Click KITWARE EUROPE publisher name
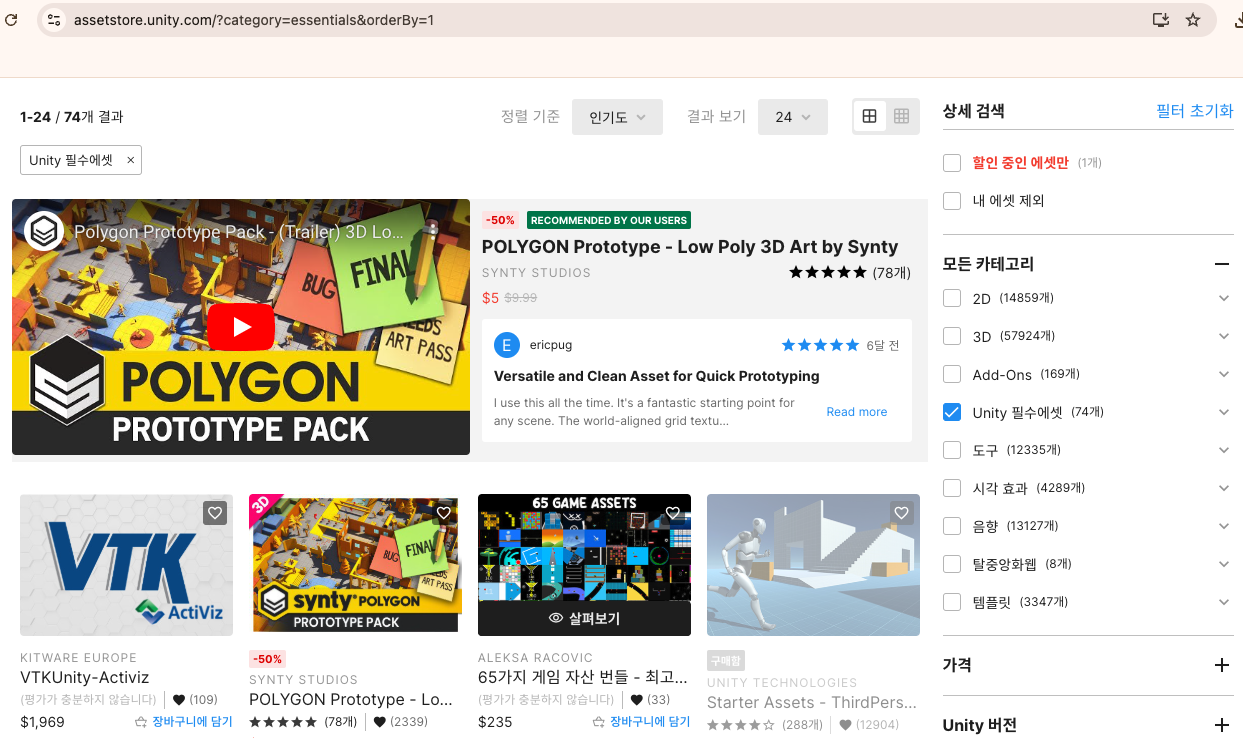This screenshot has height=738, width=1243. tap(78, 658)
